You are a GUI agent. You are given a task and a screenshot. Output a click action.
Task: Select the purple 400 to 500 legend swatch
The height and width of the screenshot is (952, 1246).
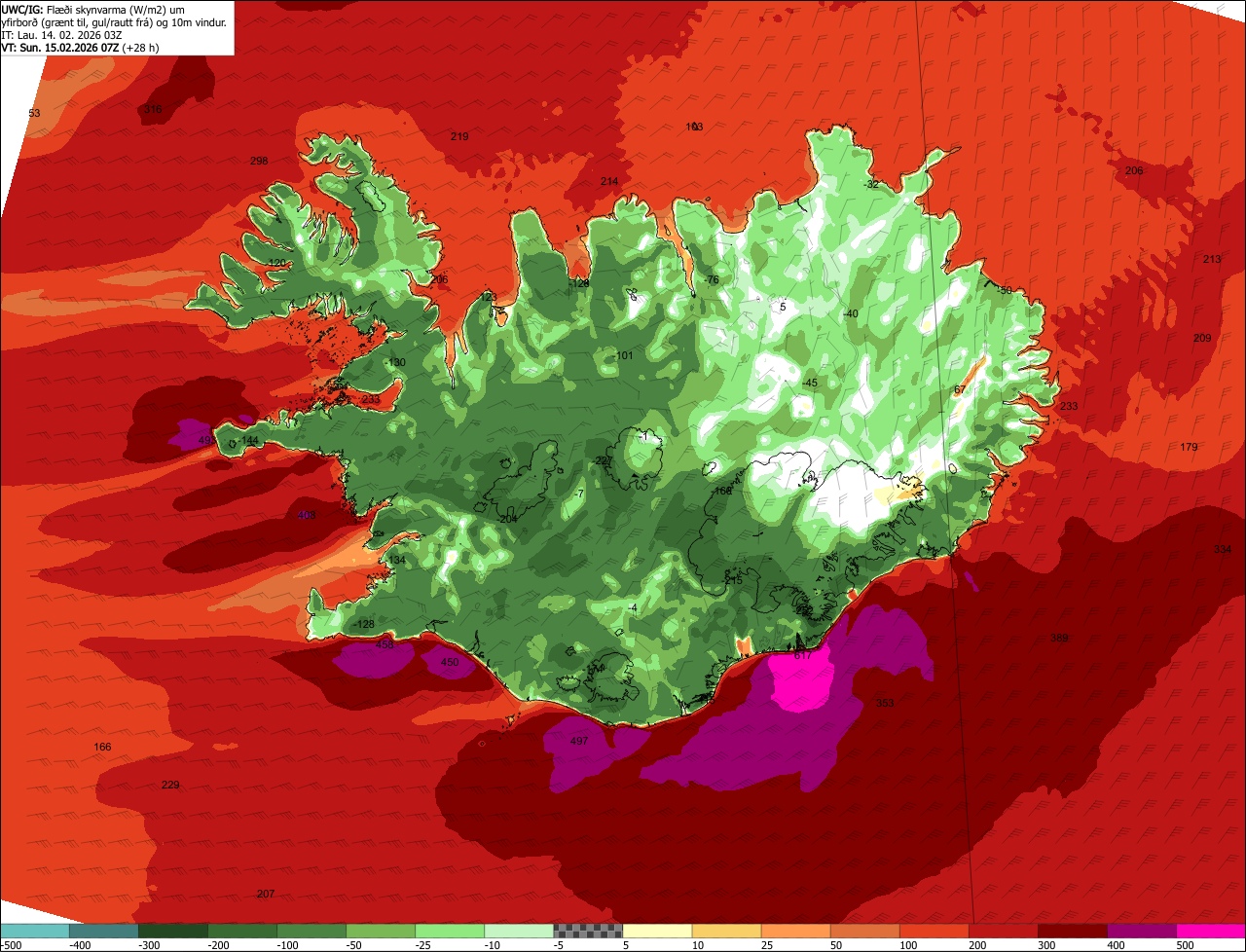pos(1140,931)
